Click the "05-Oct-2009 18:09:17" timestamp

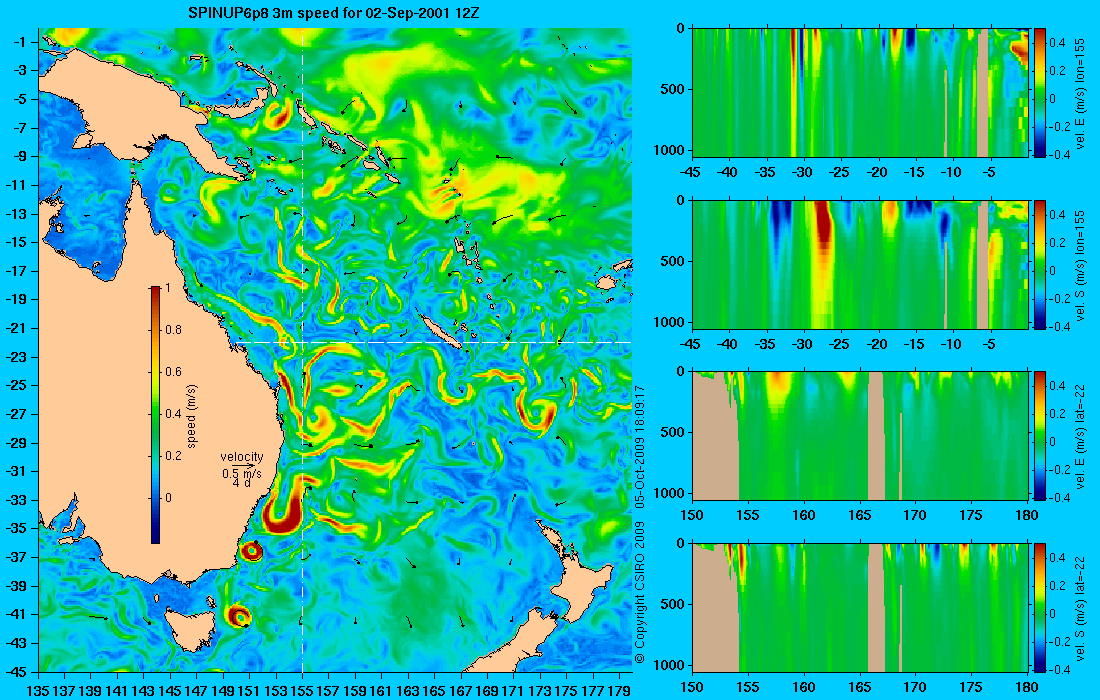click(x=640, y=446)
